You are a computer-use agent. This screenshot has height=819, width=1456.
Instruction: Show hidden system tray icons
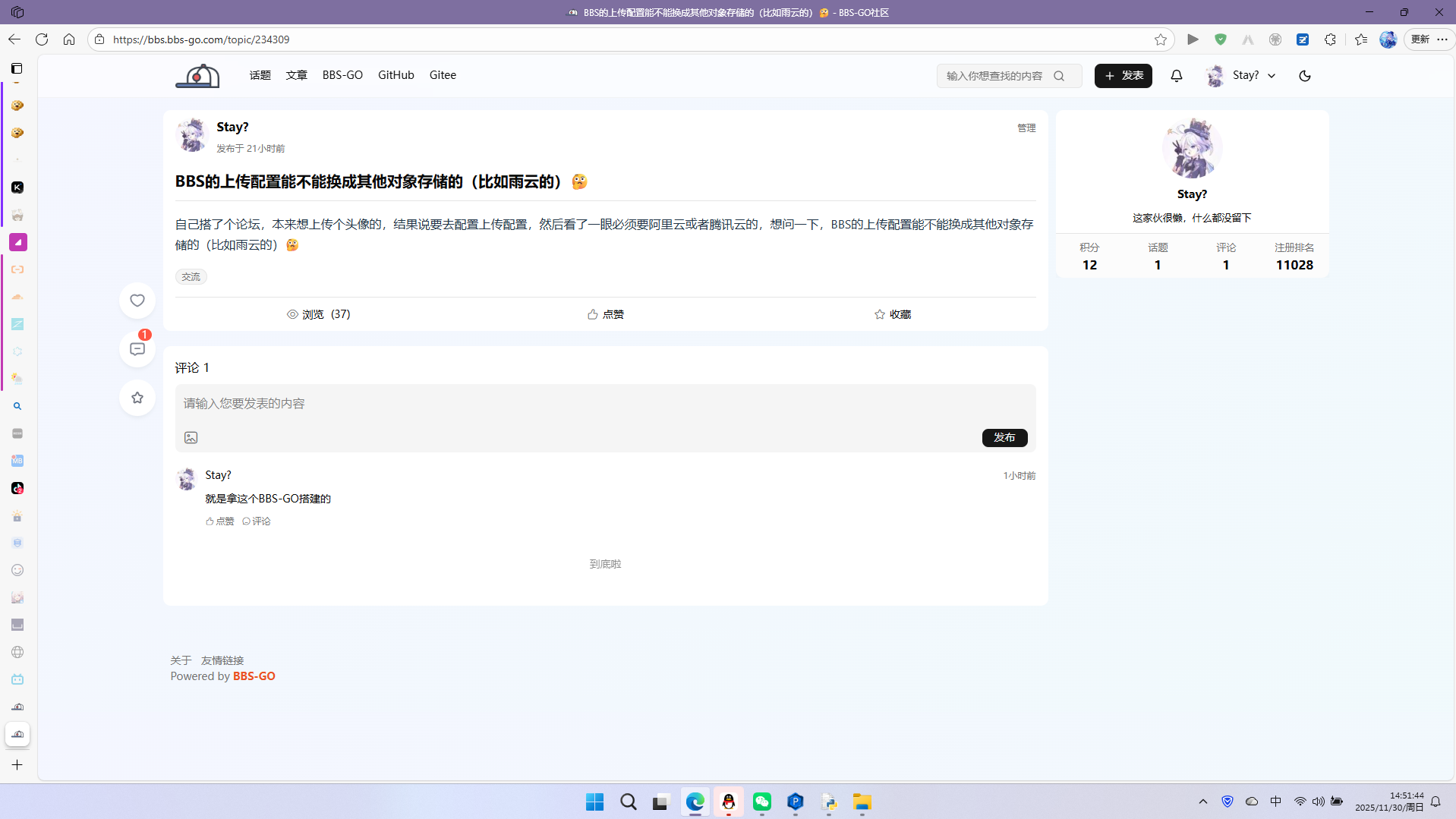point(1202,802)
